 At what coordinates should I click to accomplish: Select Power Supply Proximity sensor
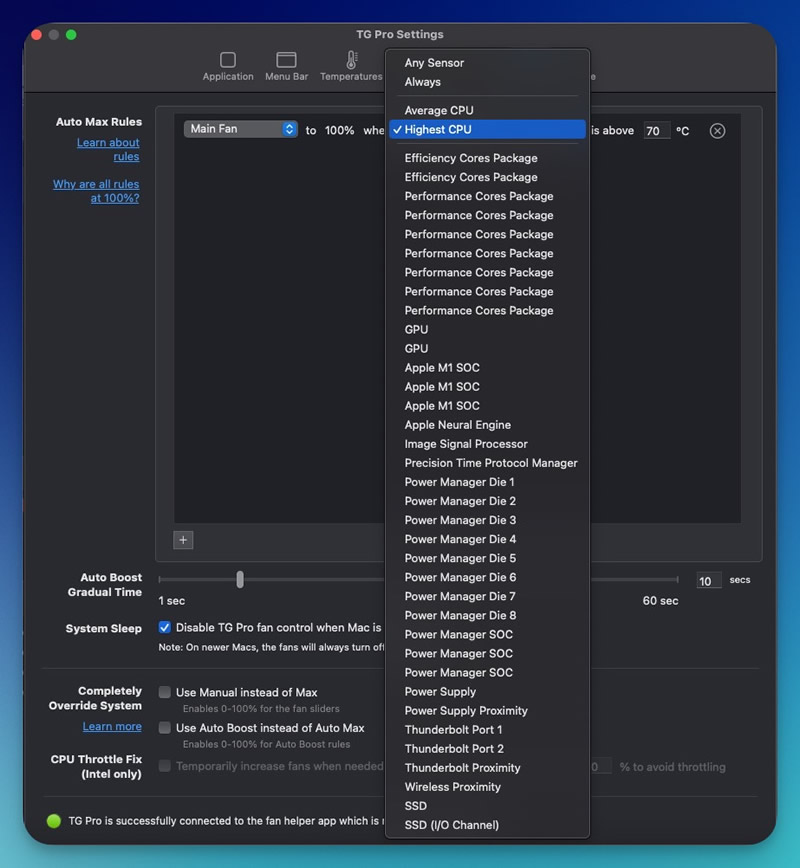tap(487, 711)
